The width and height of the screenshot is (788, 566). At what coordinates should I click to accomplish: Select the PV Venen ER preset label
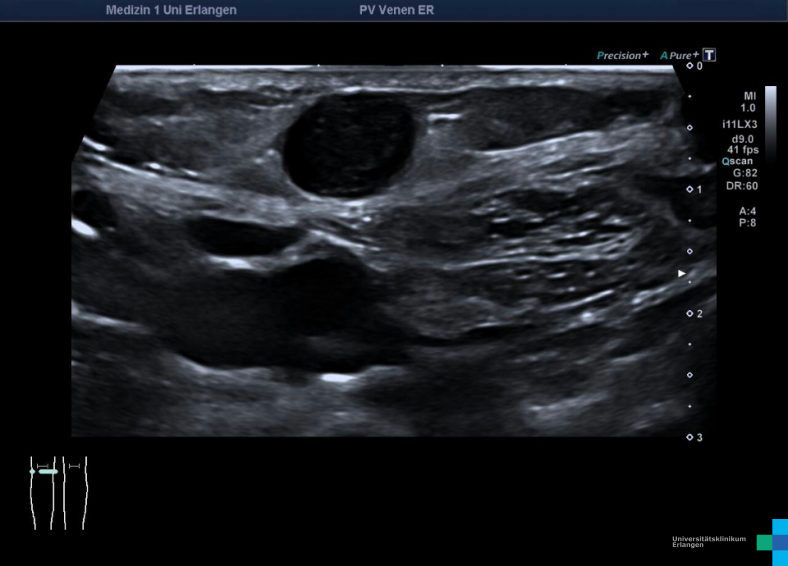pyautogui.click(x=396, y=10)
